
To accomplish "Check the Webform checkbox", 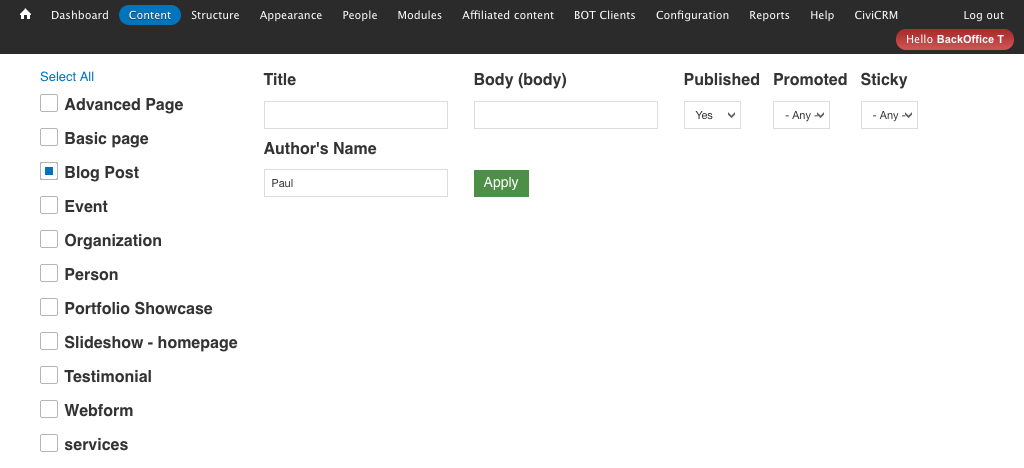I will click(49, 409).
